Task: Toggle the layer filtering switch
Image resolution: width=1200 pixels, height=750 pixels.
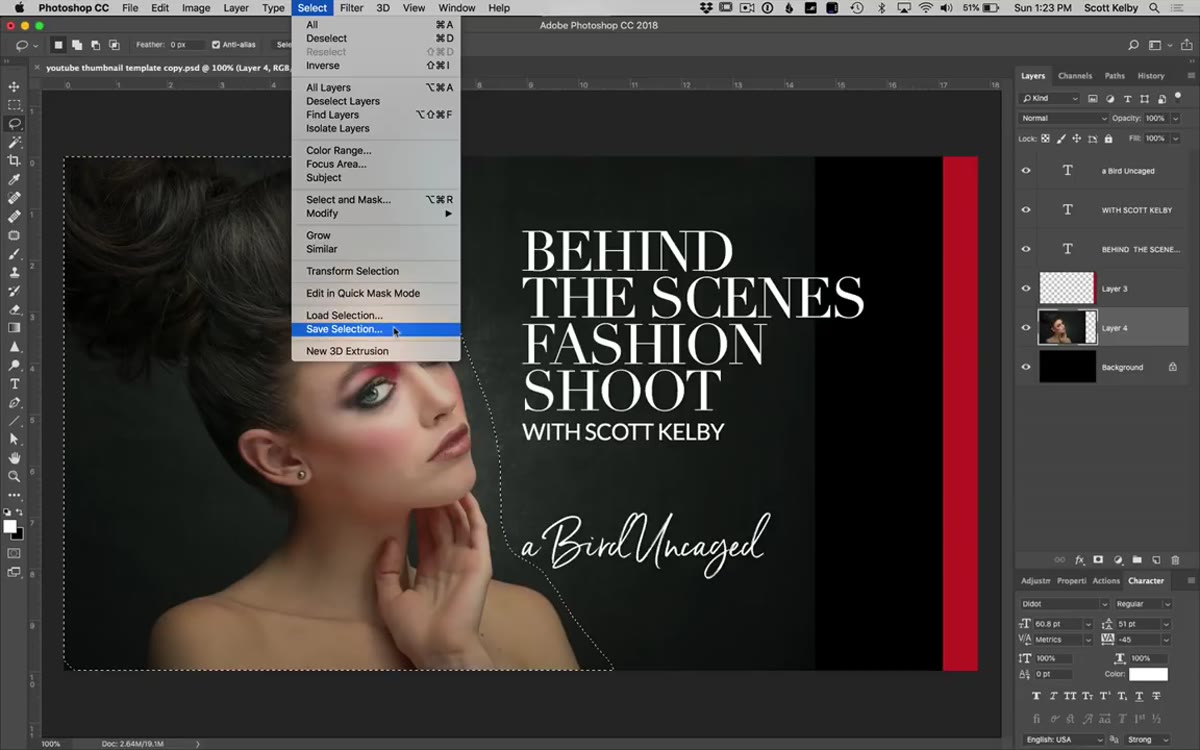Action: pyautogui.click(x=1180, y=98)
